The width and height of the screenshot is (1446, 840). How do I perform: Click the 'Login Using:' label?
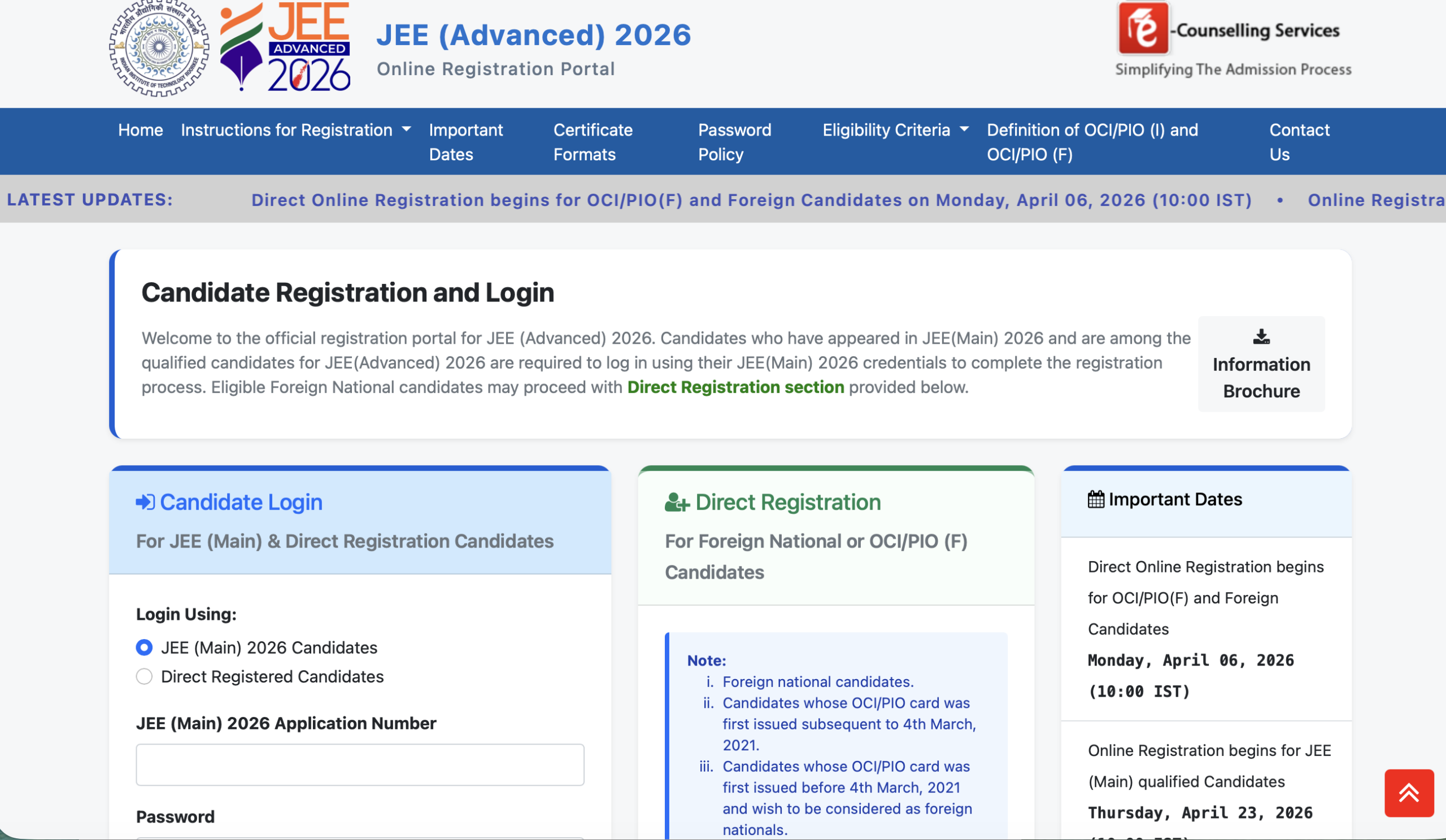coord(186,614)
